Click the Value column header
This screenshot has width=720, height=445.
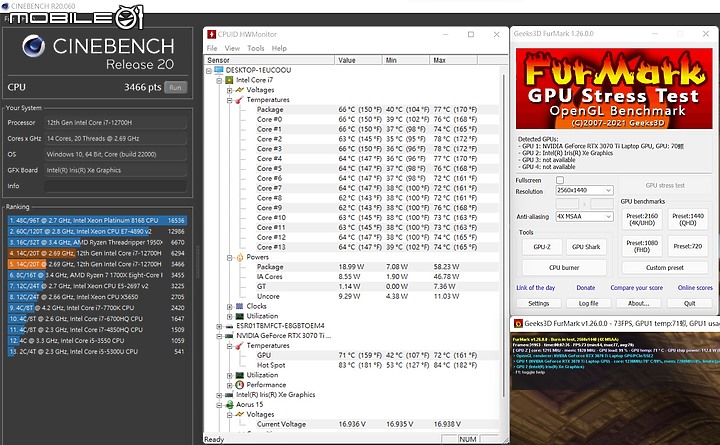[x=359, y=60]
